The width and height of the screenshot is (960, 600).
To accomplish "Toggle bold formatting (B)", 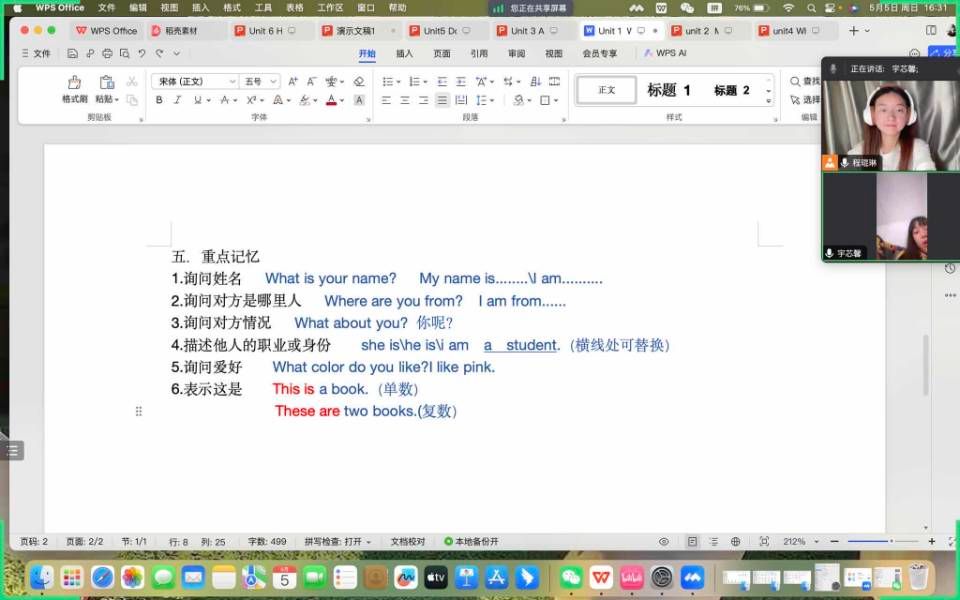I will click(159, 100).
